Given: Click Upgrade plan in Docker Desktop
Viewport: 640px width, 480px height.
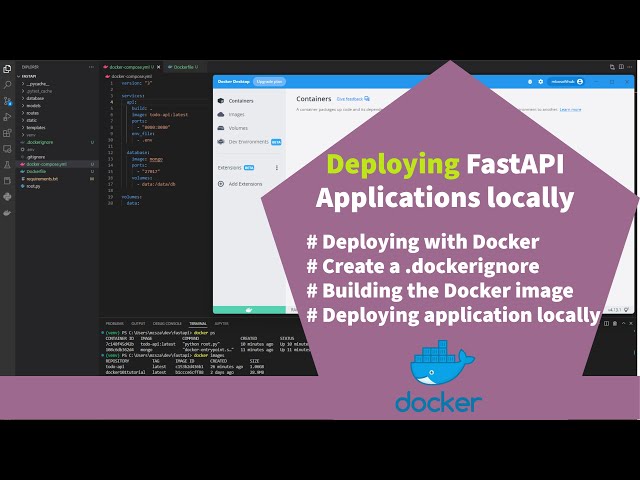Looking at the screenshot, I should [269, 82].
